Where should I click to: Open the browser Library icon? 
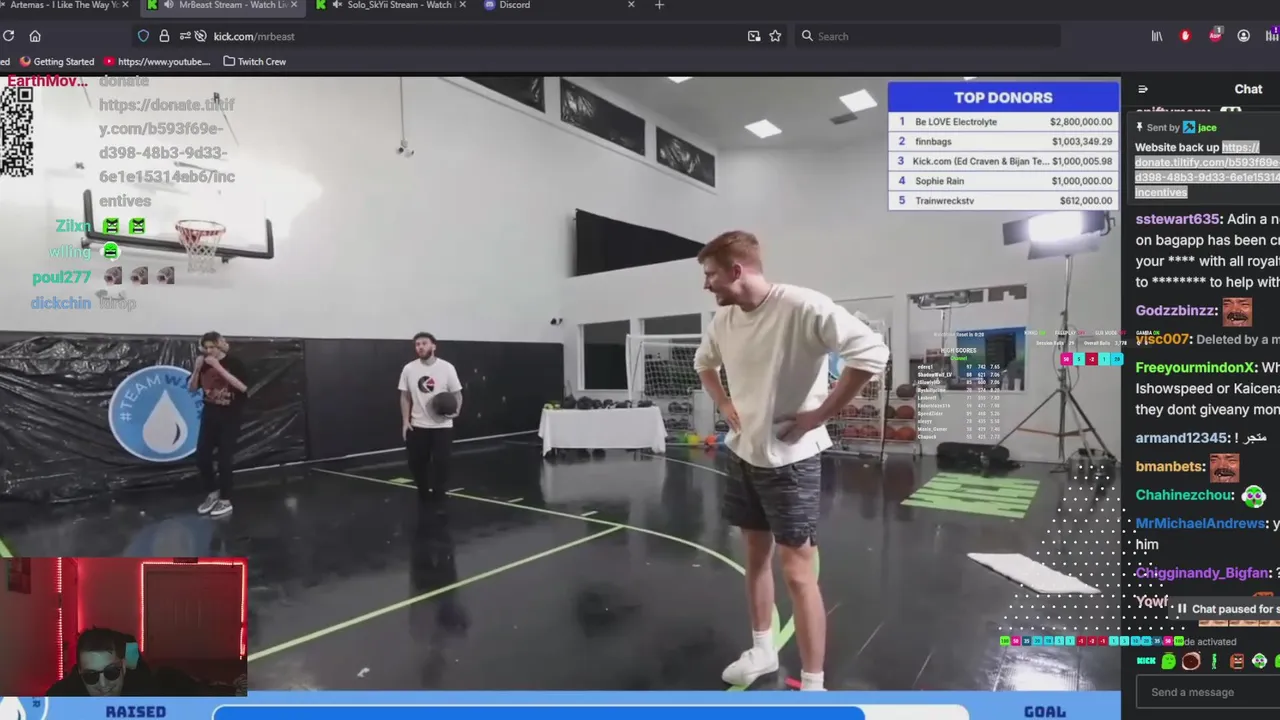click(1157, 36)
